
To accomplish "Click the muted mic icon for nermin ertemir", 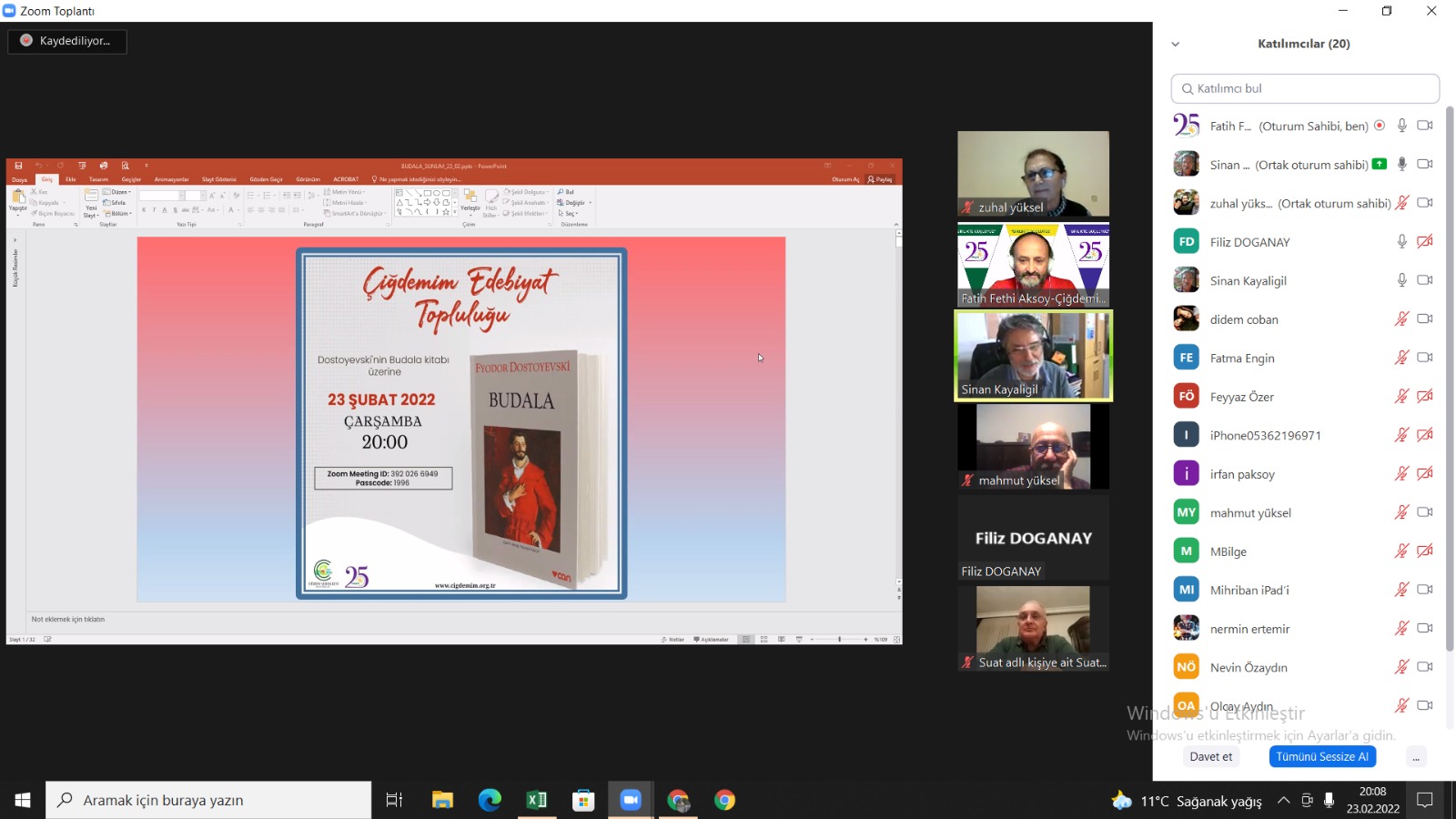I will point(1402,628).
